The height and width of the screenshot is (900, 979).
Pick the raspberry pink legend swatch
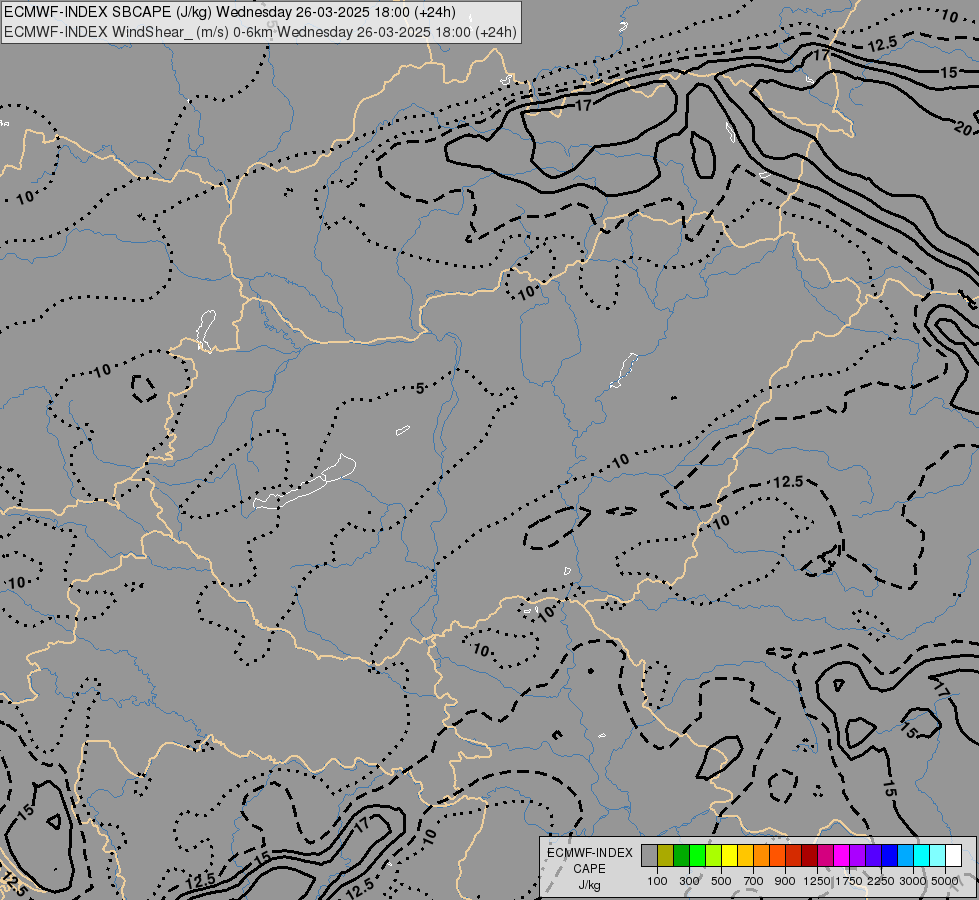coord(825,856)
